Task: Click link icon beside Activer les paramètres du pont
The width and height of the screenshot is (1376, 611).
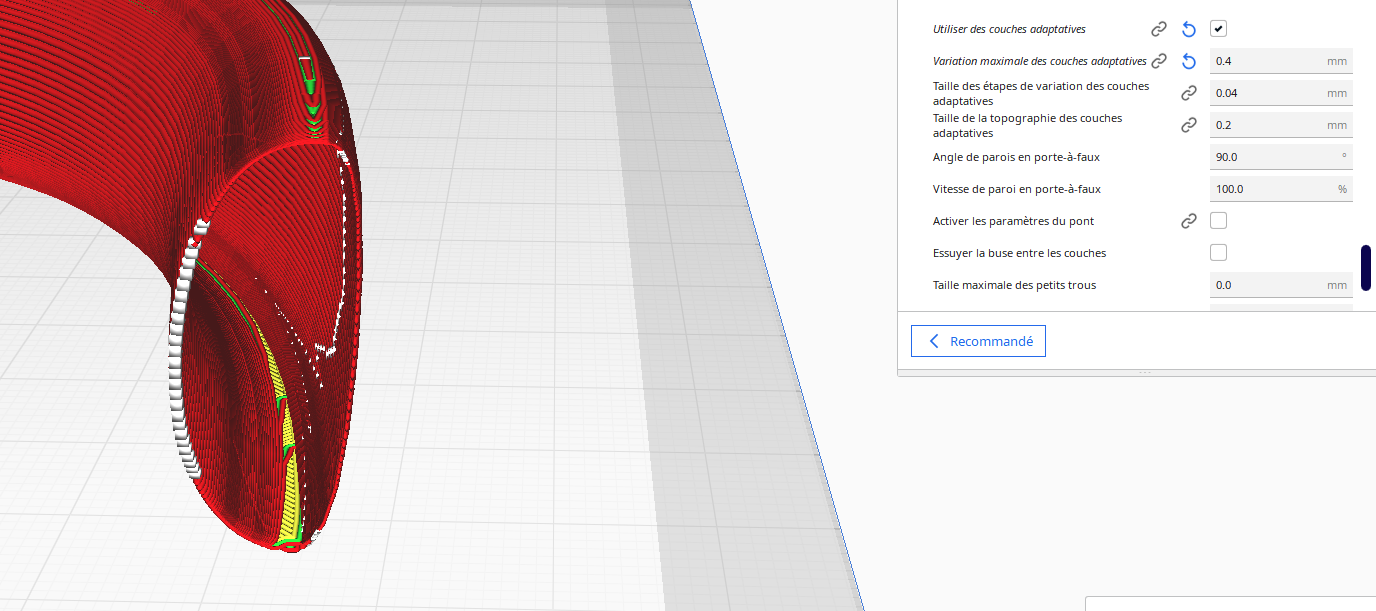Action: coord(1189,221)
